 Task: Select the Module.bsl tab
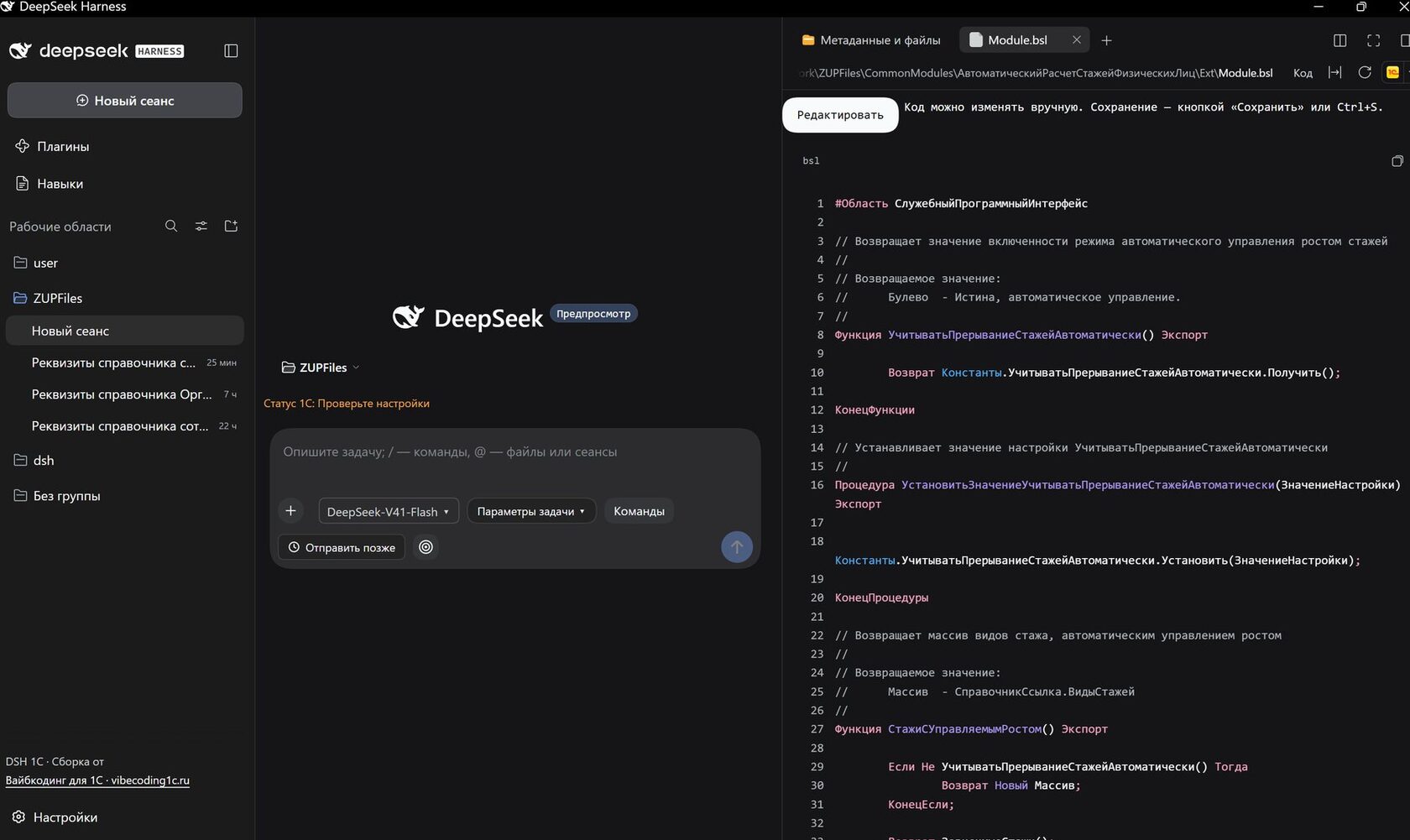(1017, 40)
